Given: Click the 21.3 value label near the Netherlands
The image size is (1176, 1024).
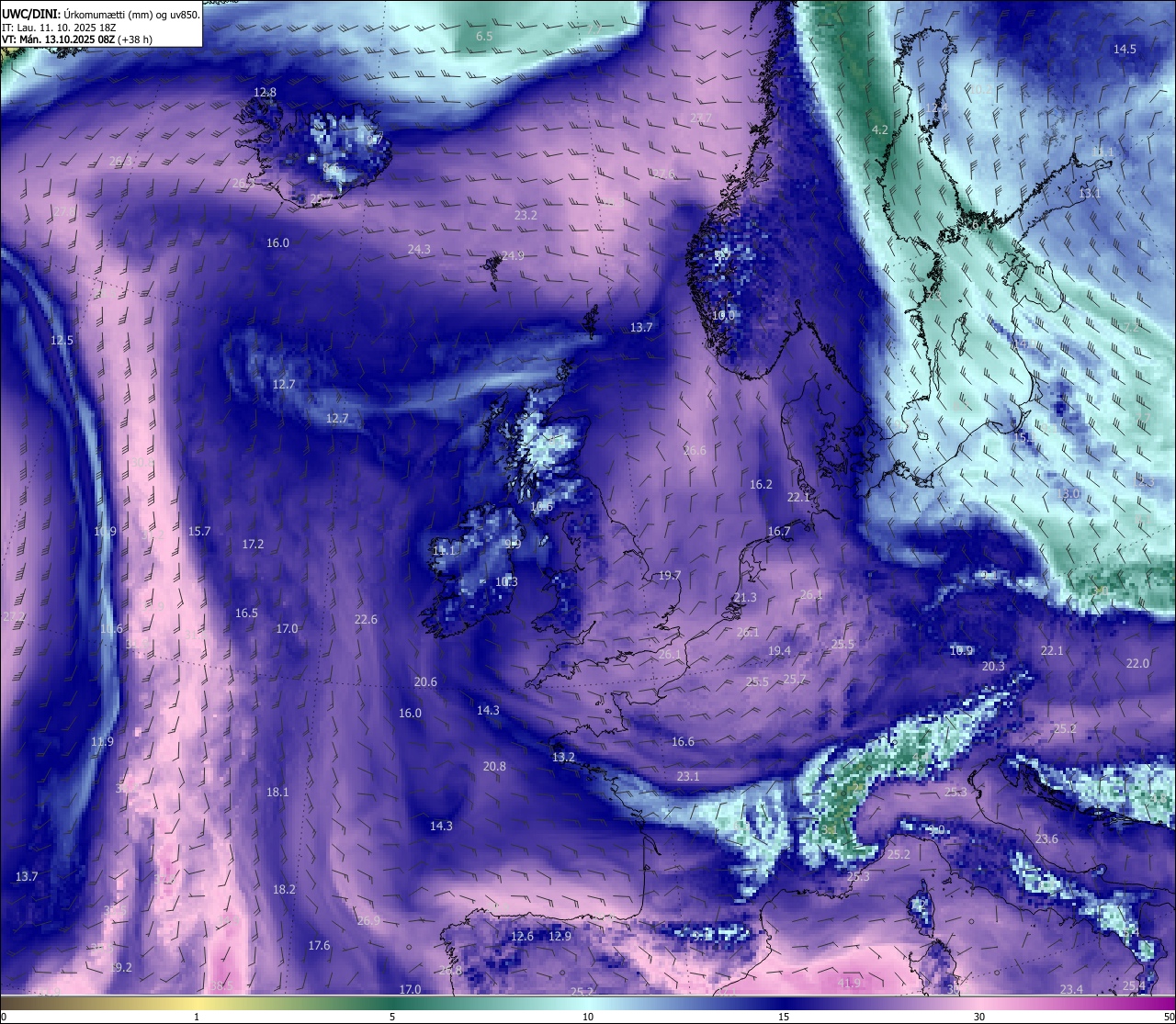Looking at the screenshot, I should tap(745, 597).
